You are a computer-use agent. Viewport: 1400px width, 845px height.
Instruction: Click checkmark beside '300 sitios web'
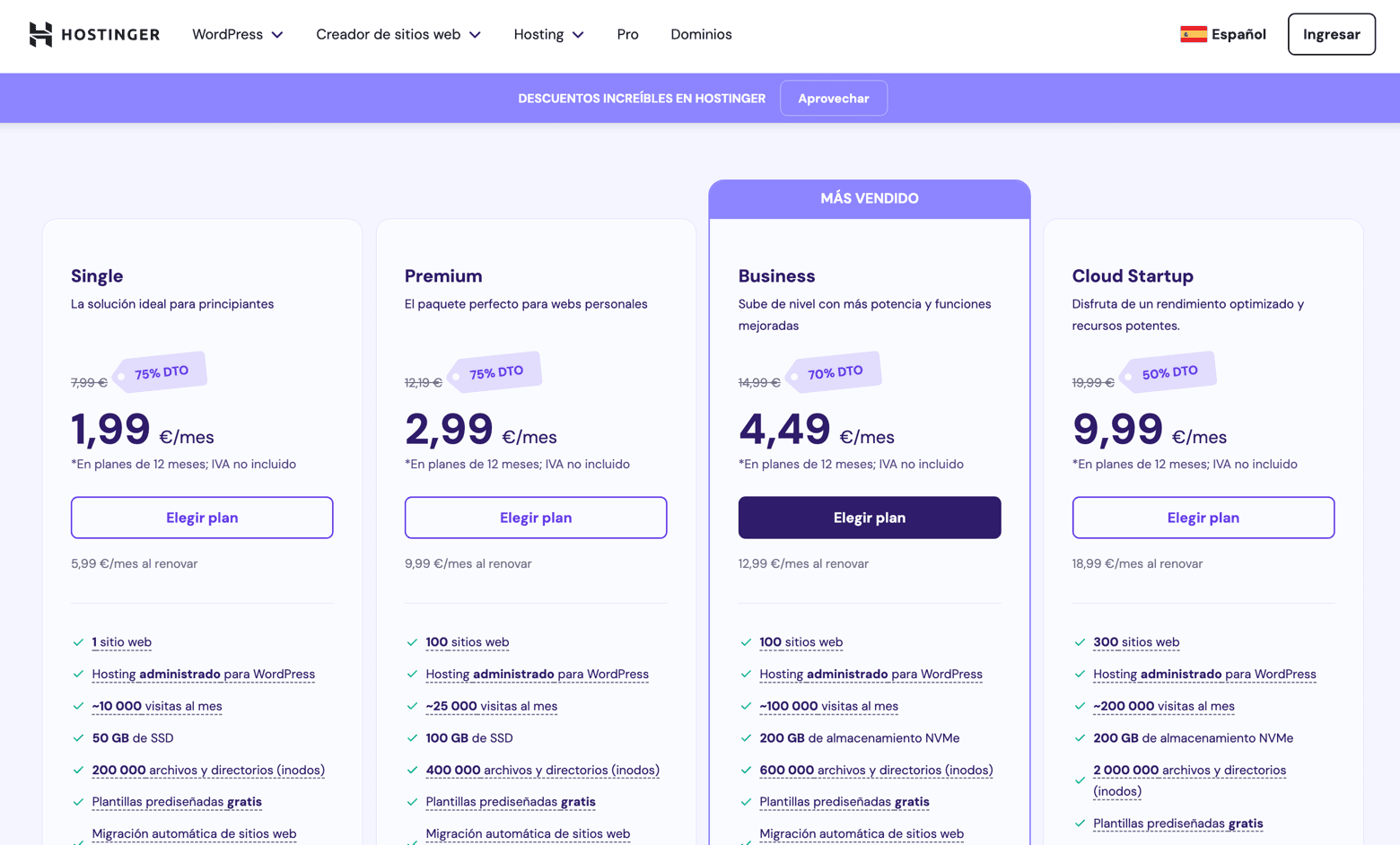1080,642
